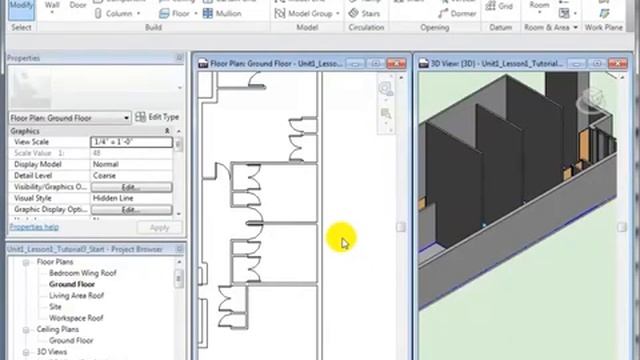Click the Edit Type button label

coord(164,117)
